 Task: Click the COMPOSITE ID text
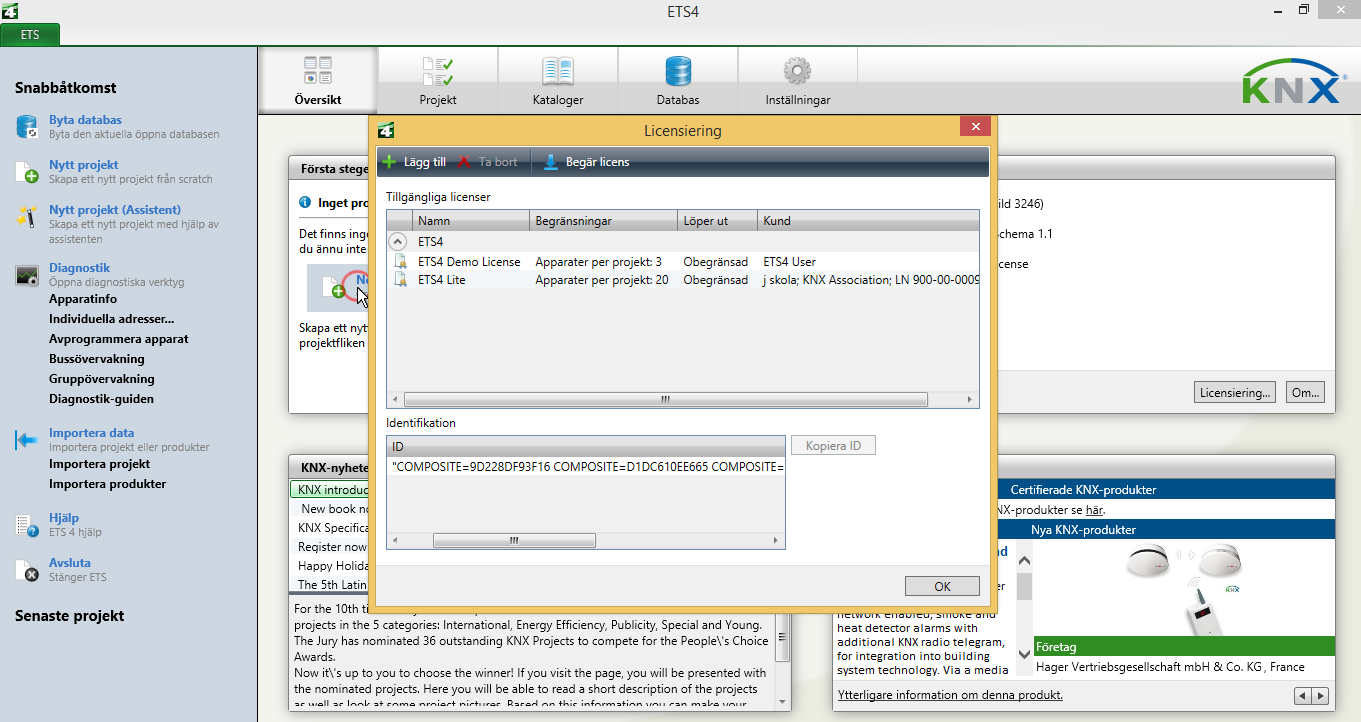click(586, 467)
